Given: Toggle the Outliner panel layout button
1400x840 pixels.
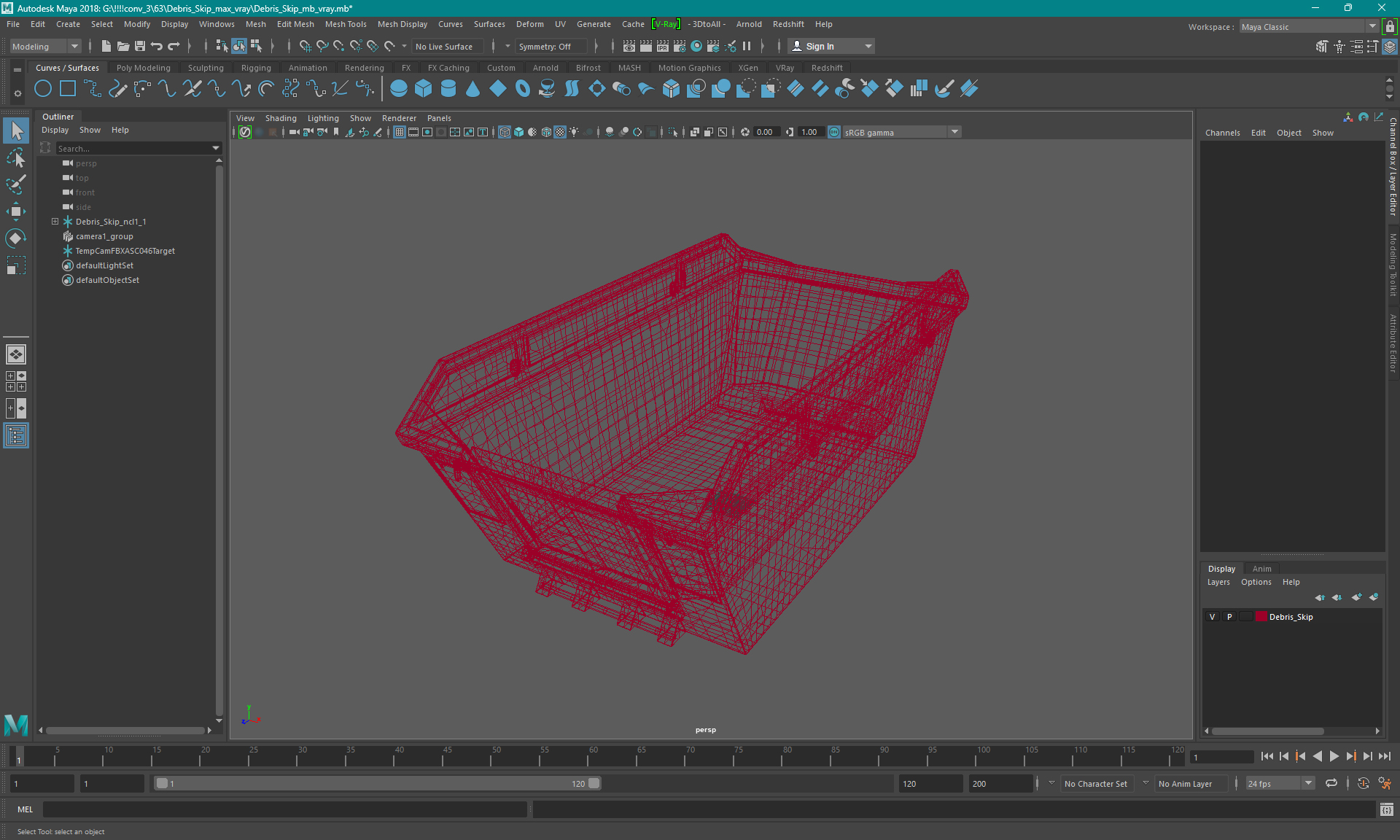Looking at the screenshot, I should tap(16, 435).
